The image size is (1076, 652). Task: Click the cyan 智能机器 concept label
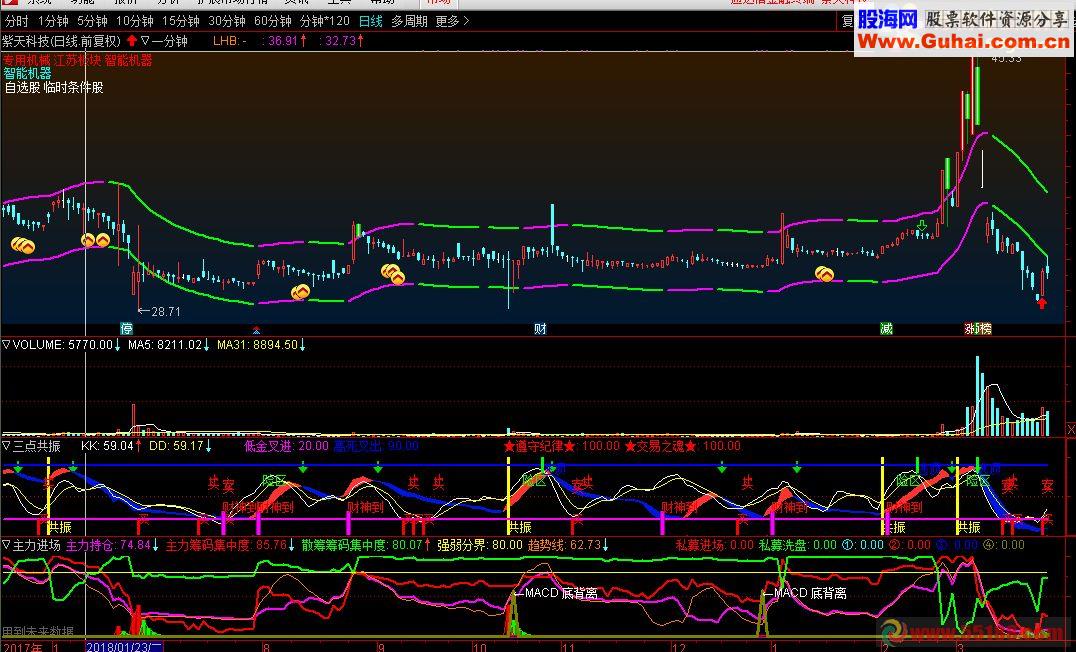(x=27, y=73)
